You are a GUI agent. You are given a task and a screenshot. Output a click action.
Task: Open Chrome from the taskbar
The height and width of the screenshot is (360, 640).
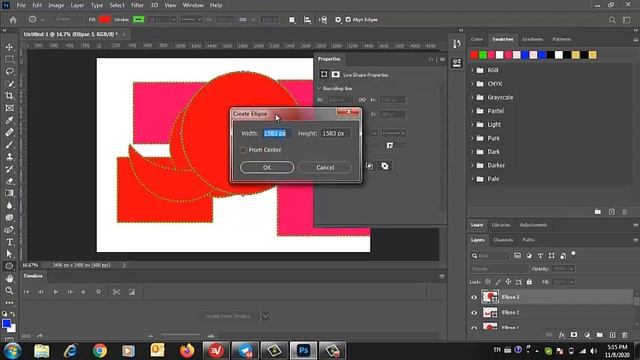pyautogui.click(x=100, y=351)
